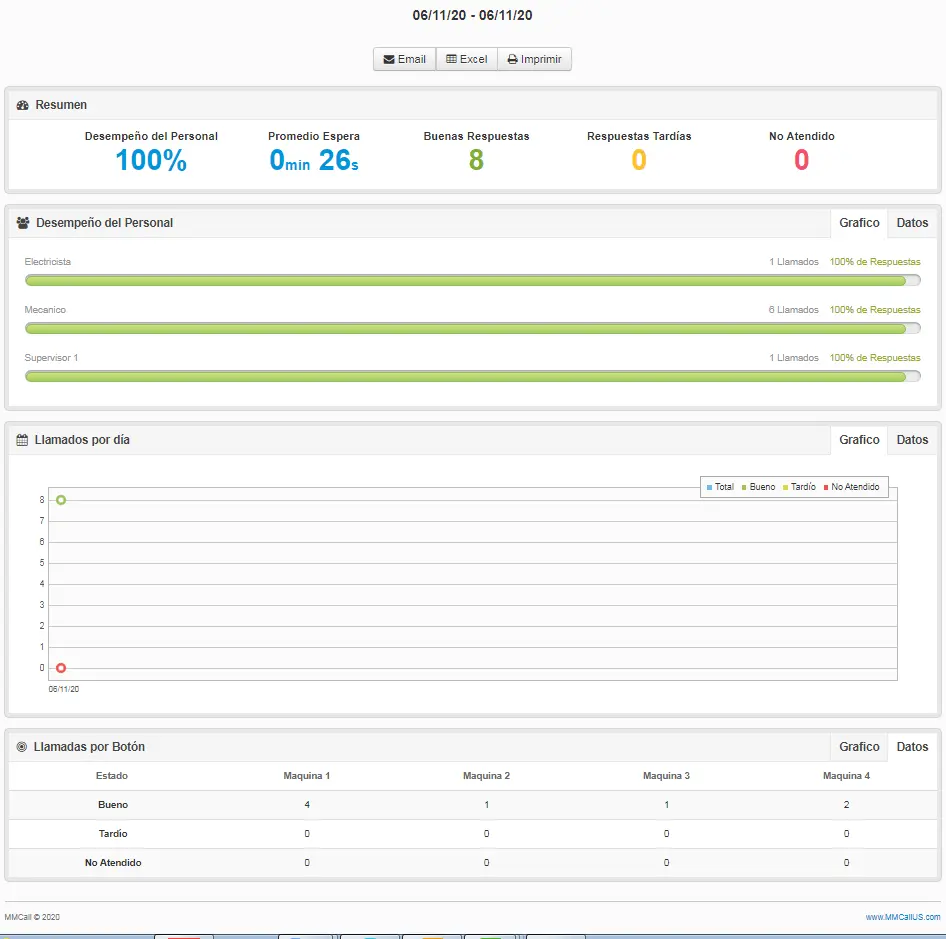Click the red data point at value 0
Viewport: 946px width, 939px height.
click(61, 668)
